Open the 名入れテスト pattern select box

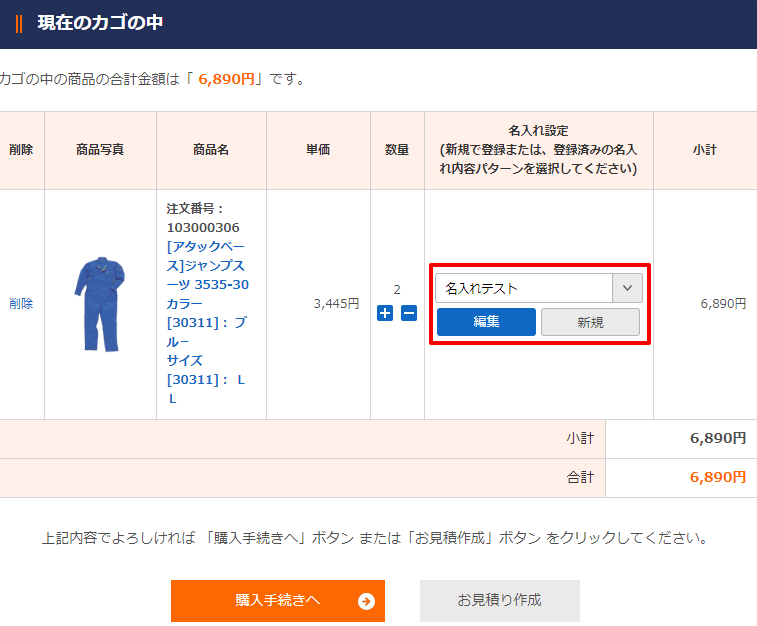click(x=524, y=288)
